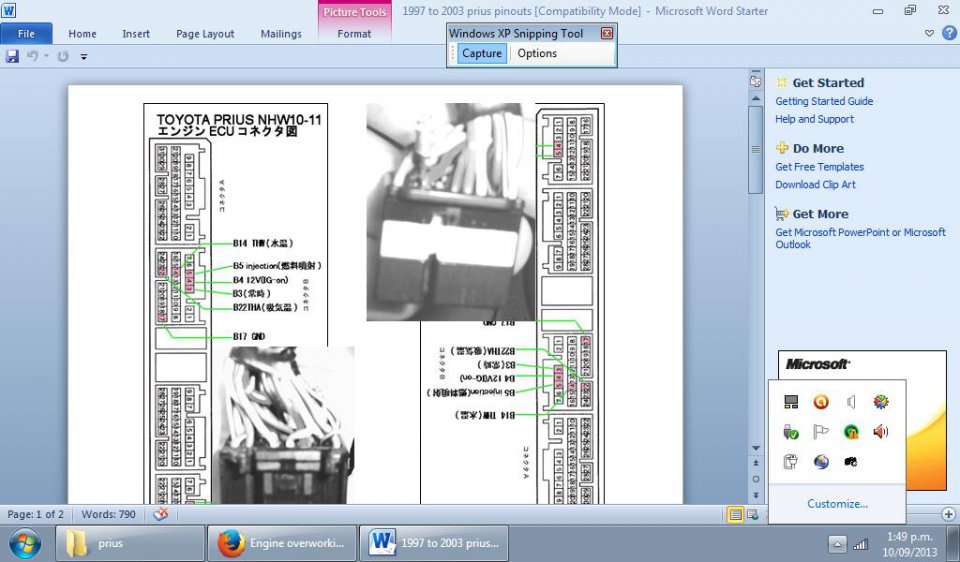Click the touchpad tray icon in popup
The width and height of the screenshot is (960, 562).
[x=791, y=402]
